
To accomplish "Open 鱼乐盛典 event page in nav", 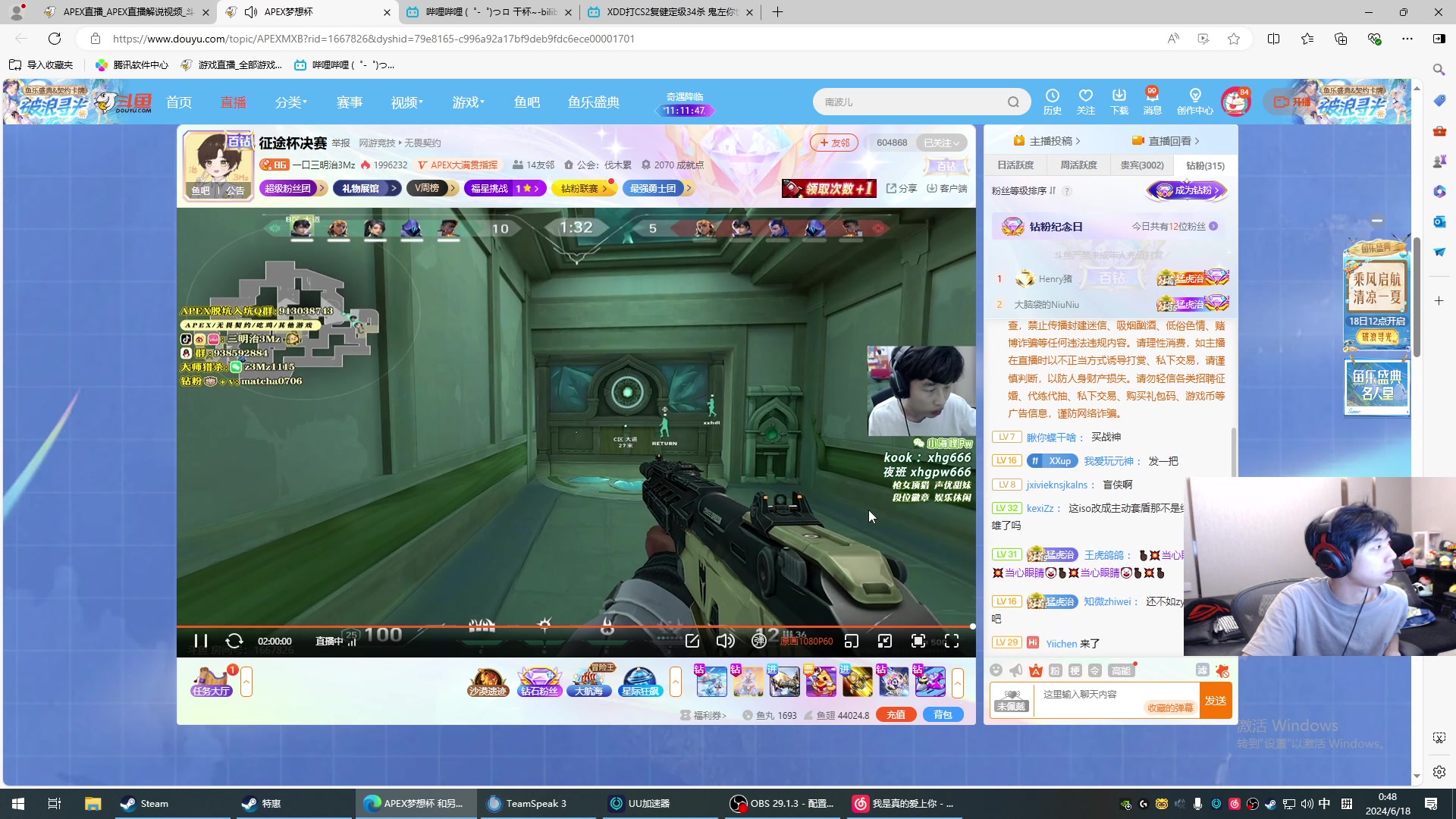I will pyautogui.click(x=594, y=102).
